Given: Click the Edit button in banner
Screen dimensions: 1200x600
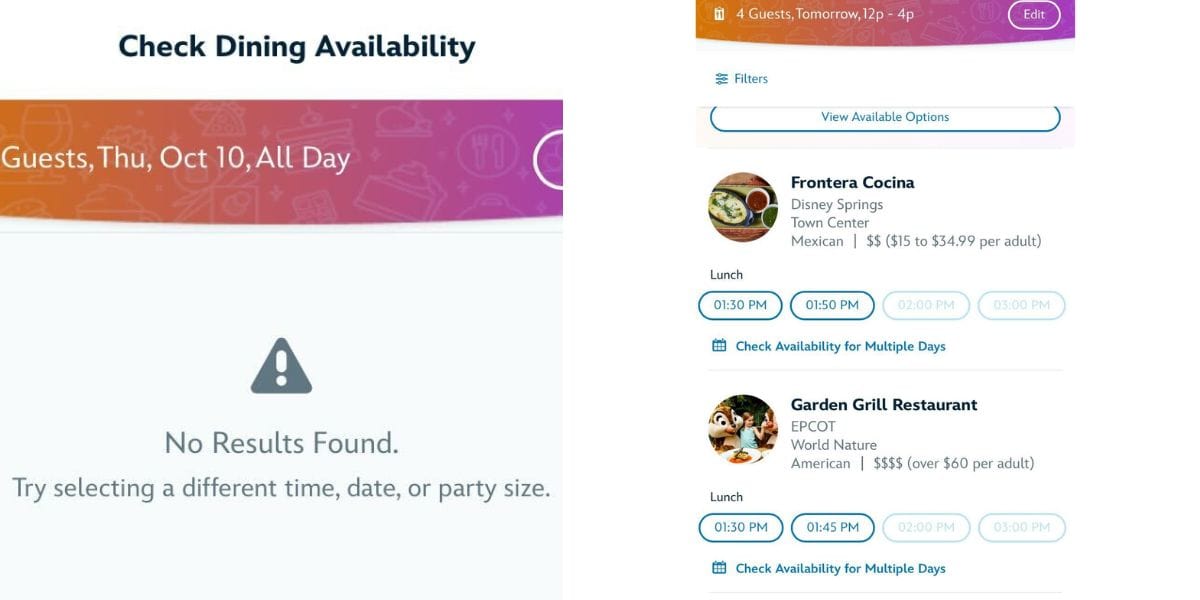Looking at the screenshot, I should click(1034, 14).
